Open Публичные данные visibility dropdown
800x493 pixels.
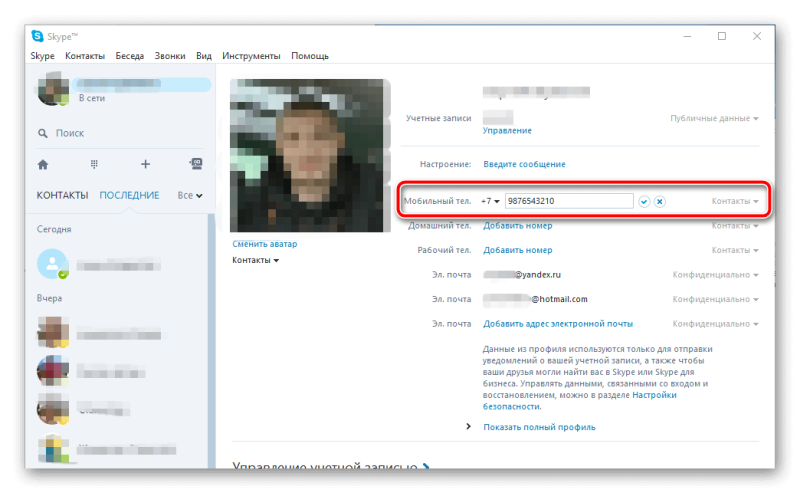(714, 118)
